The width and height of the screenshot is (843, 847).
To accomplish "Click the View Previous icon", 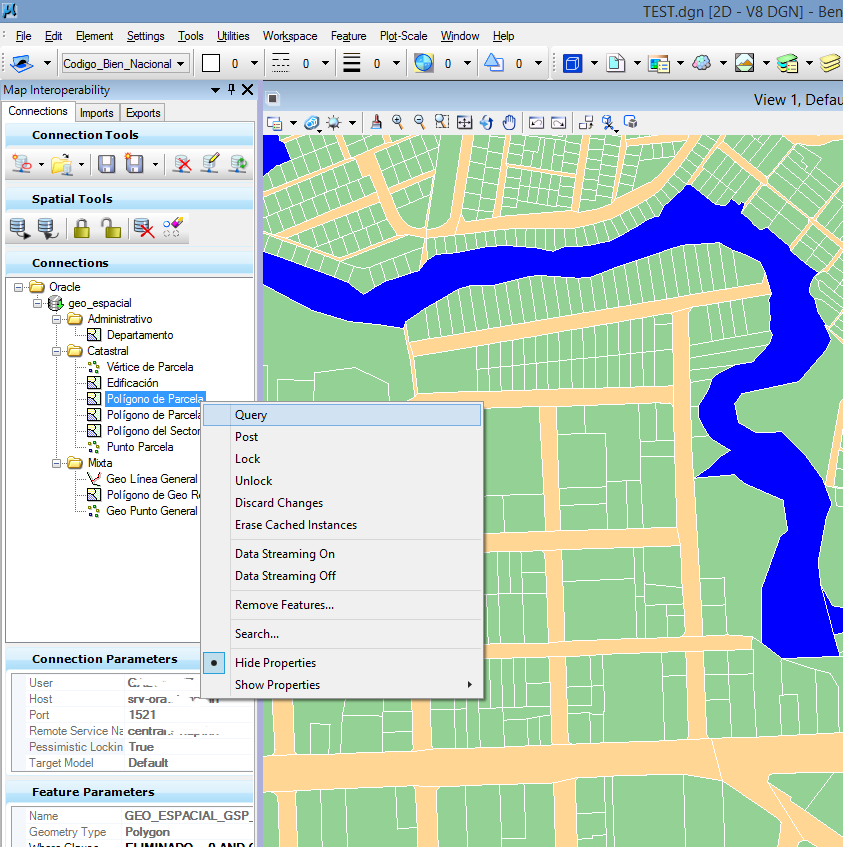I will point(536,123).
